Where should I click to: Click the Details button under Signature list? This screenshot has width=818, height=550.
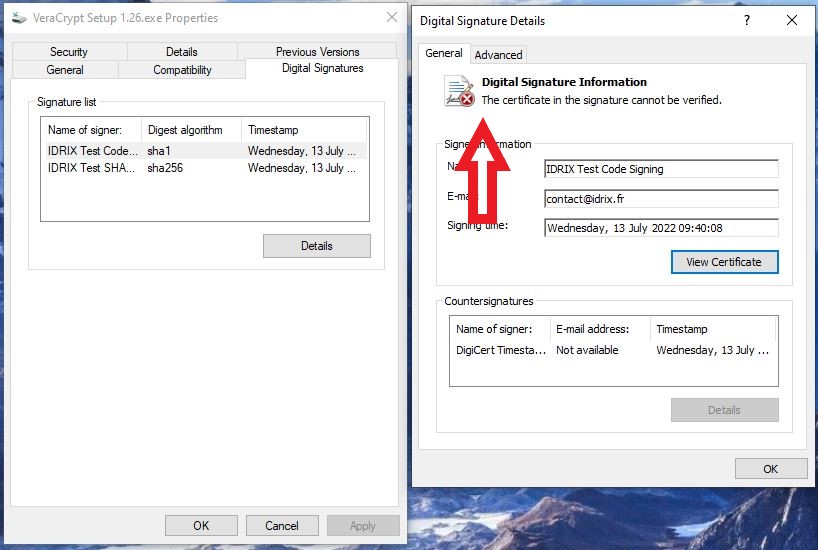point(316,246)
